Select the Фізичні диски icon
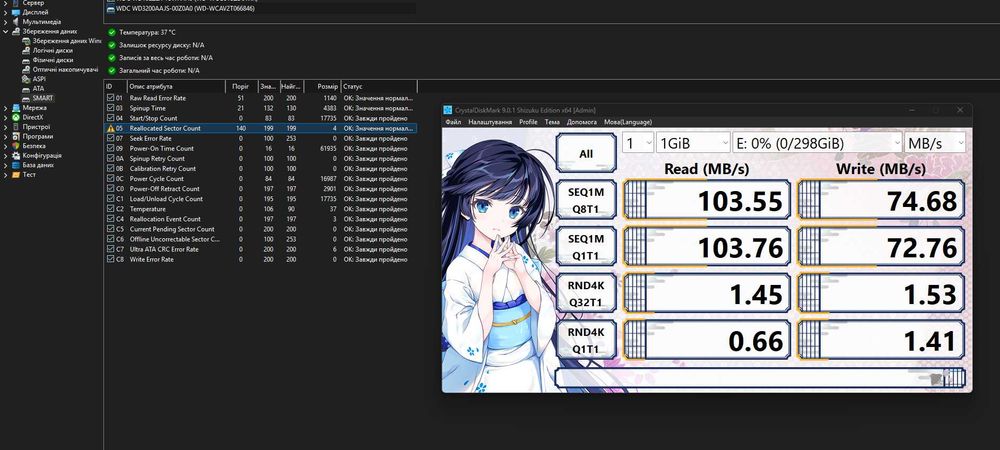 click(26, 60)
